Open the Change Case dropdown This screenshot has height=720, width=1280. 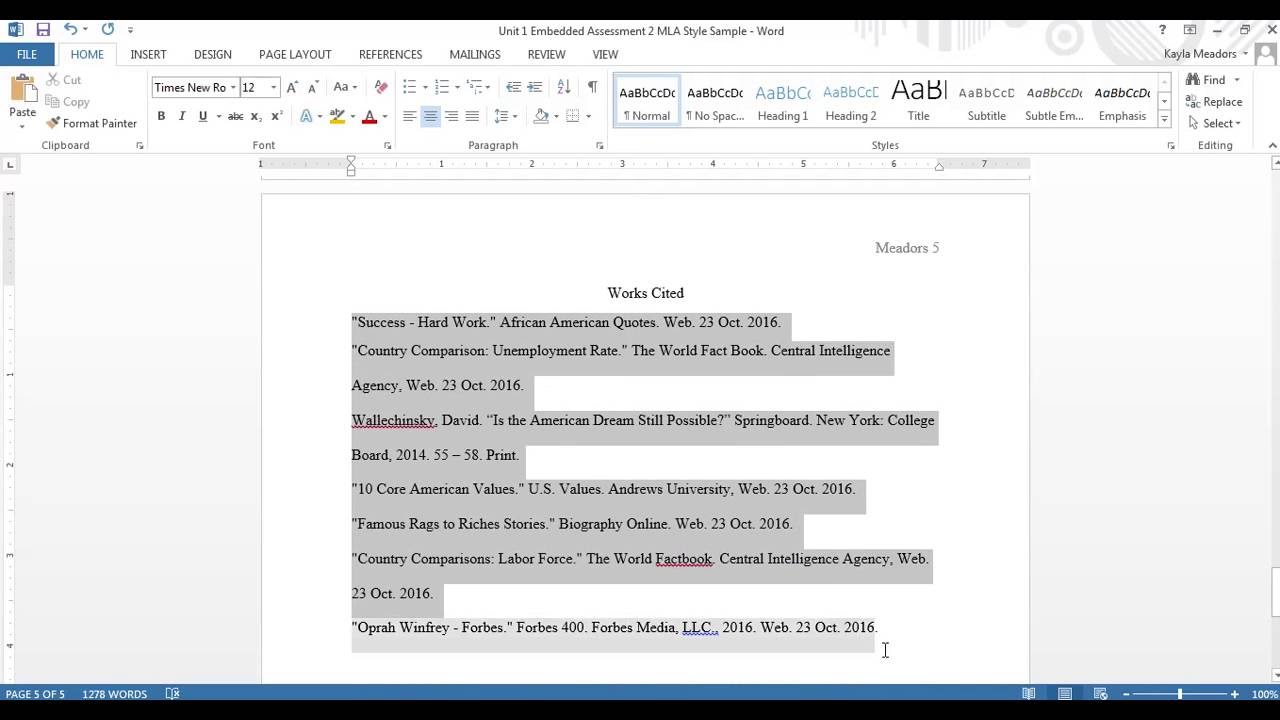click(x=346, y=88)
